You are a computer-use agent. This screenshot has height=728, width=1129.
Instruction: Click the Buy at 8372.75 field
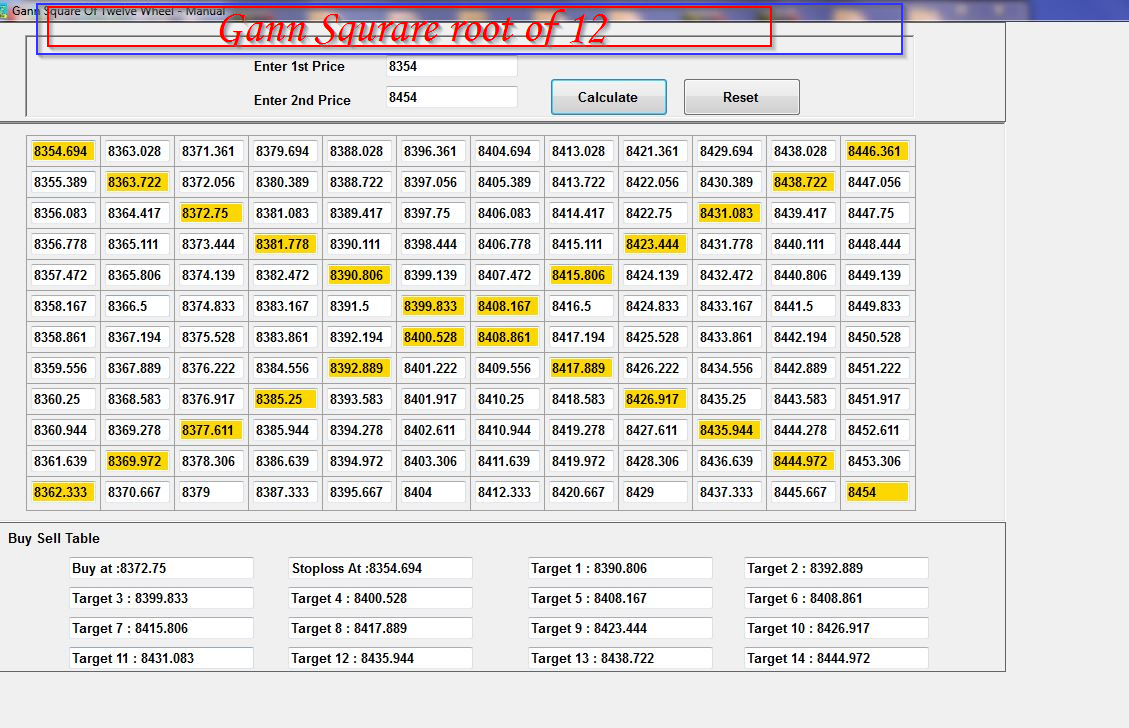[161, 568]
